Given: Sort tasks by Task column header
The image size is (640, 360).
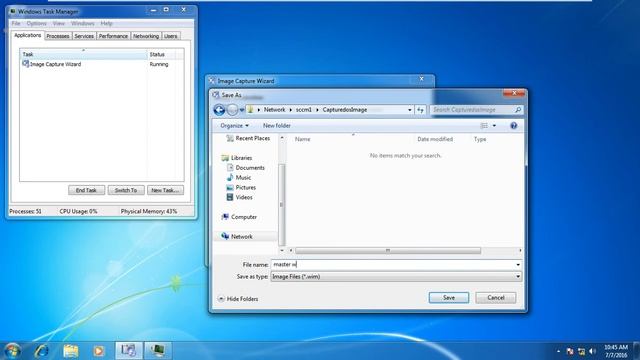Looking at the screenshot, I should pyautogui.click(x=84, y=54).
